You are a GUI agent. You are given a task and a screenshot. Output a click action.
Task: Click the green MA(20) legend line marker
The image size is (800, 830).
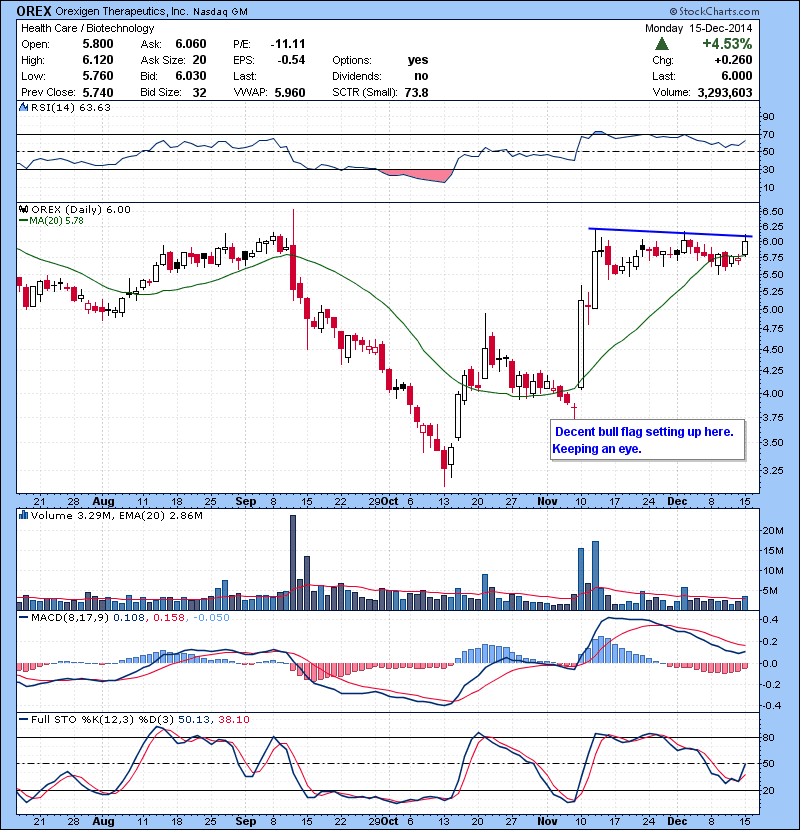(23, 221)
